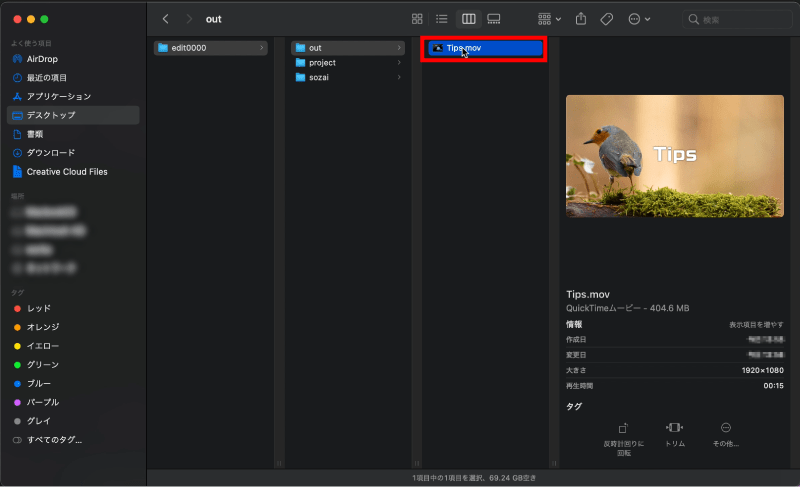Click the Share toolbar icon
The image size is (800, 487).
(581, 19)
